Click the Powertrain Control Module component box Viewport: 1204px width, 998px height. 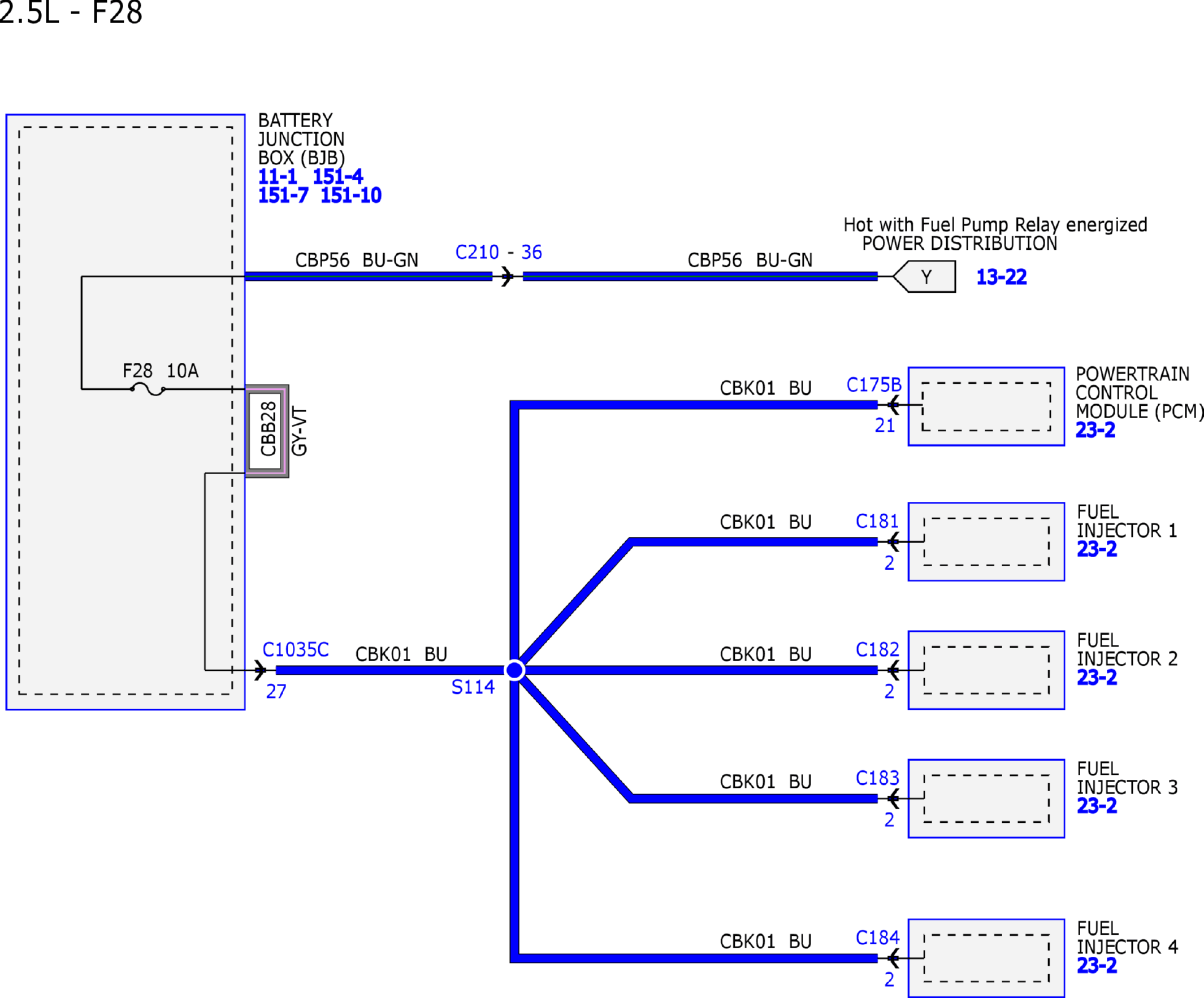click(986, 406)
